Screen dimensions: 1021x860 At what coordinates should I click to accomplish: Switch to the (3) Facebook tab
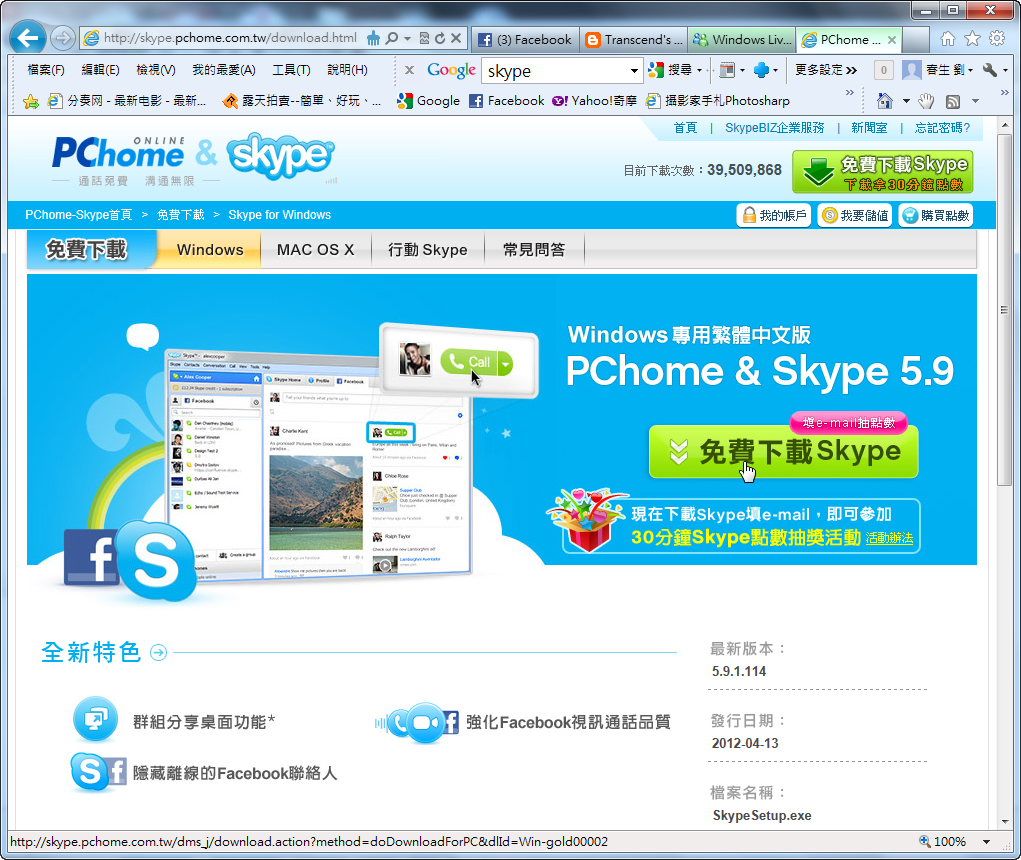(x=525, y=40)
